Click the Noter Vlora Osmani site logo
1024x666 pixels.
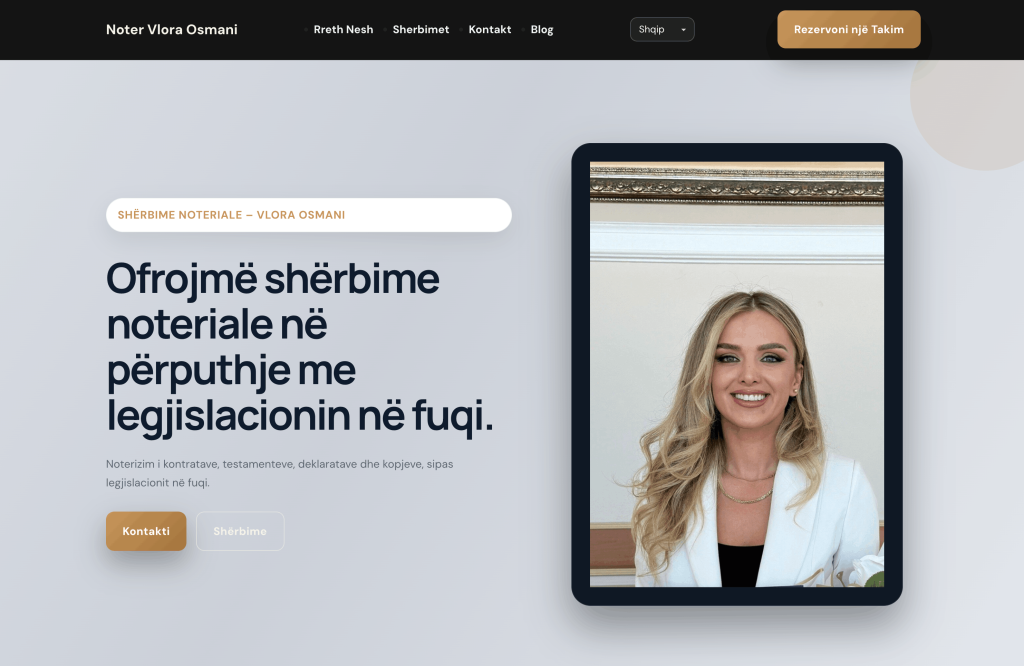pyautogui.click(x=172, y=30)
